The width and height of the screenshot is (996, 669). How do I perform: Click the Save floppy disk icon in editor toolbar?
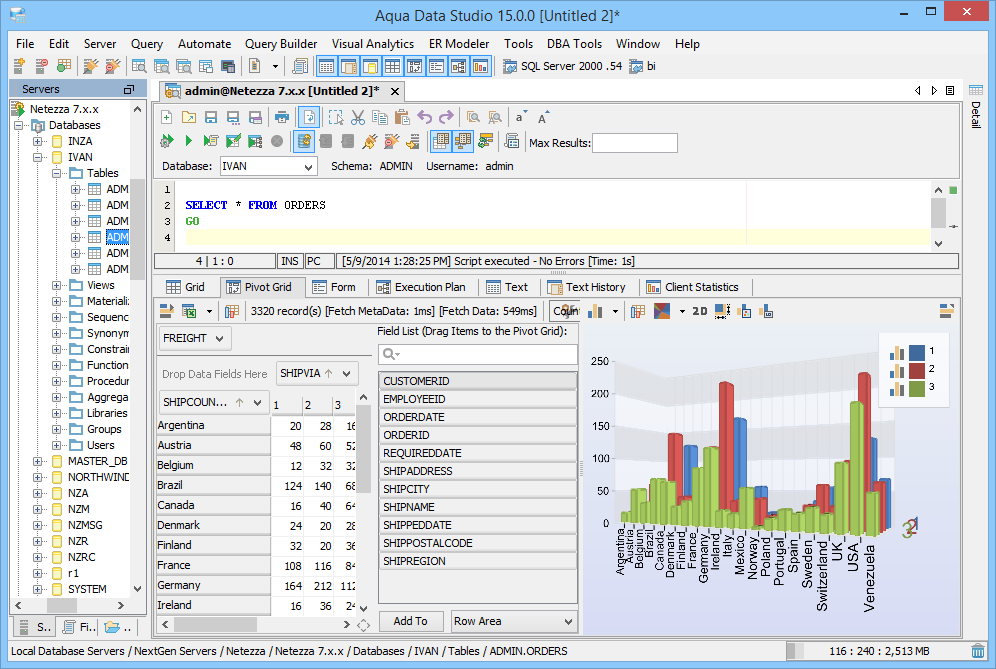211,118
